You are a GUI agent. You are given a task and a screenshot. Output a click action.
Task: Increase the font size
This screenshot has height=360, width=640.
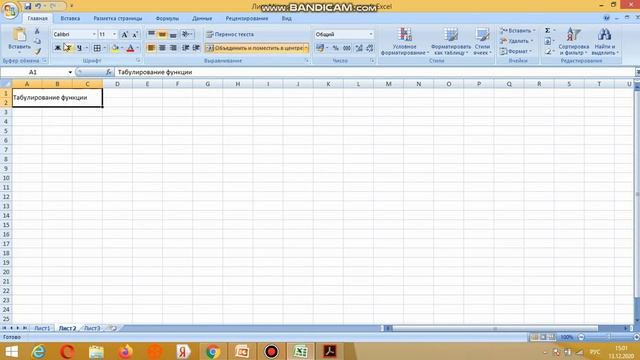(x=125, y=35)
